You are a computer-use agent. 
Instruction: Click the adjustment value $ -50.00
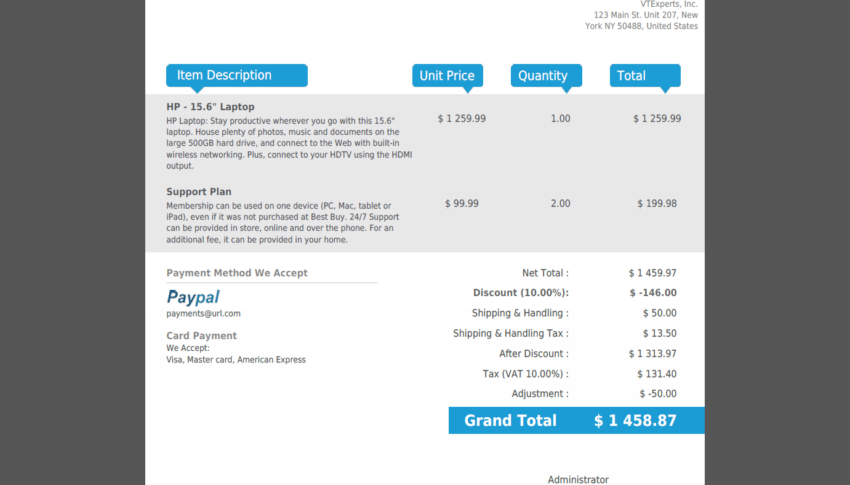(658, 394)
